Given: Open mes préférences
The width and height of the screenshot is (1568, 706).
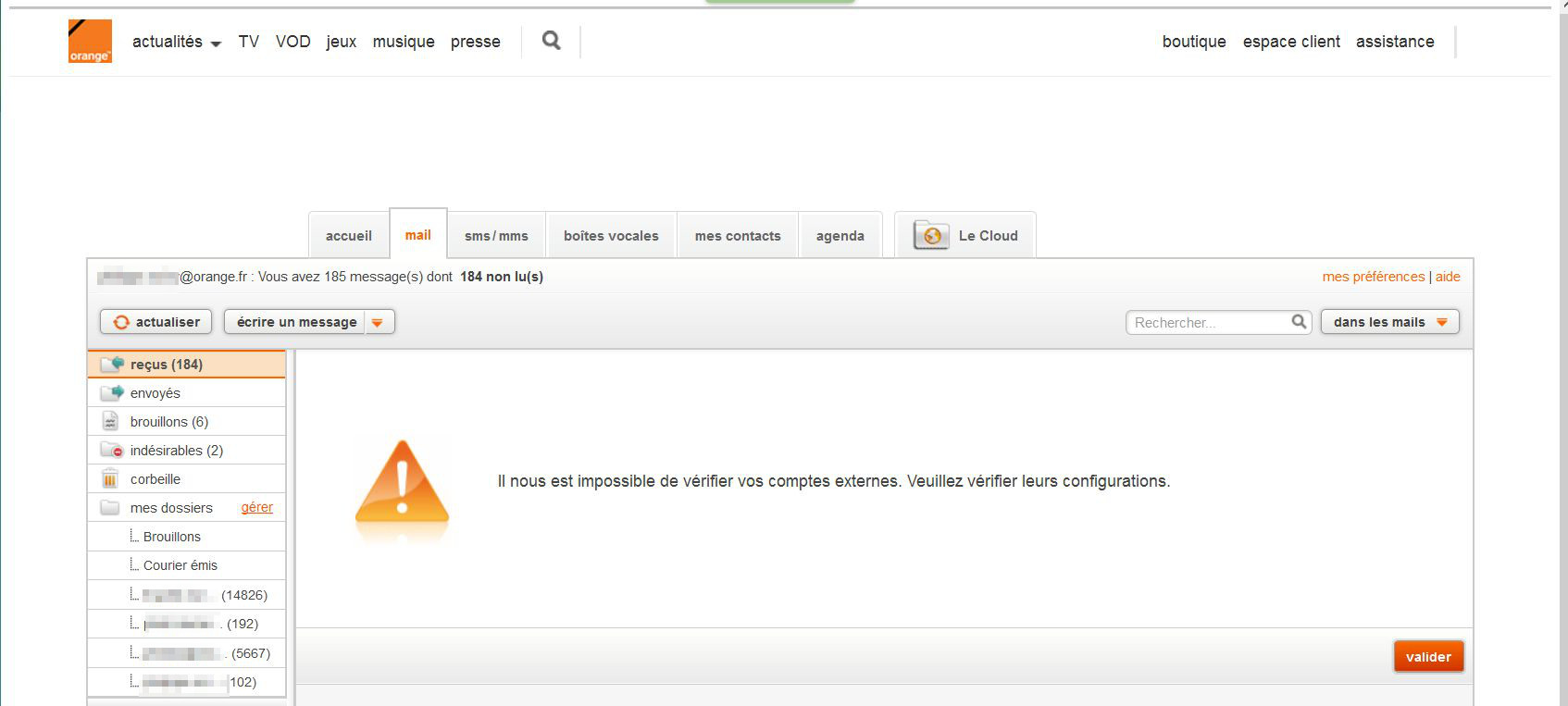Looking at the screenshot, I should pyautogui.click(x=1373, y=277).
